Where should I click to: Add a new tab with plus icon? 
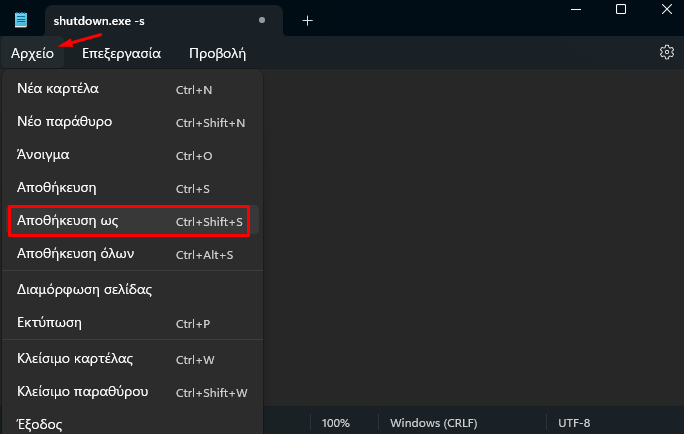[x=308, y=21]
